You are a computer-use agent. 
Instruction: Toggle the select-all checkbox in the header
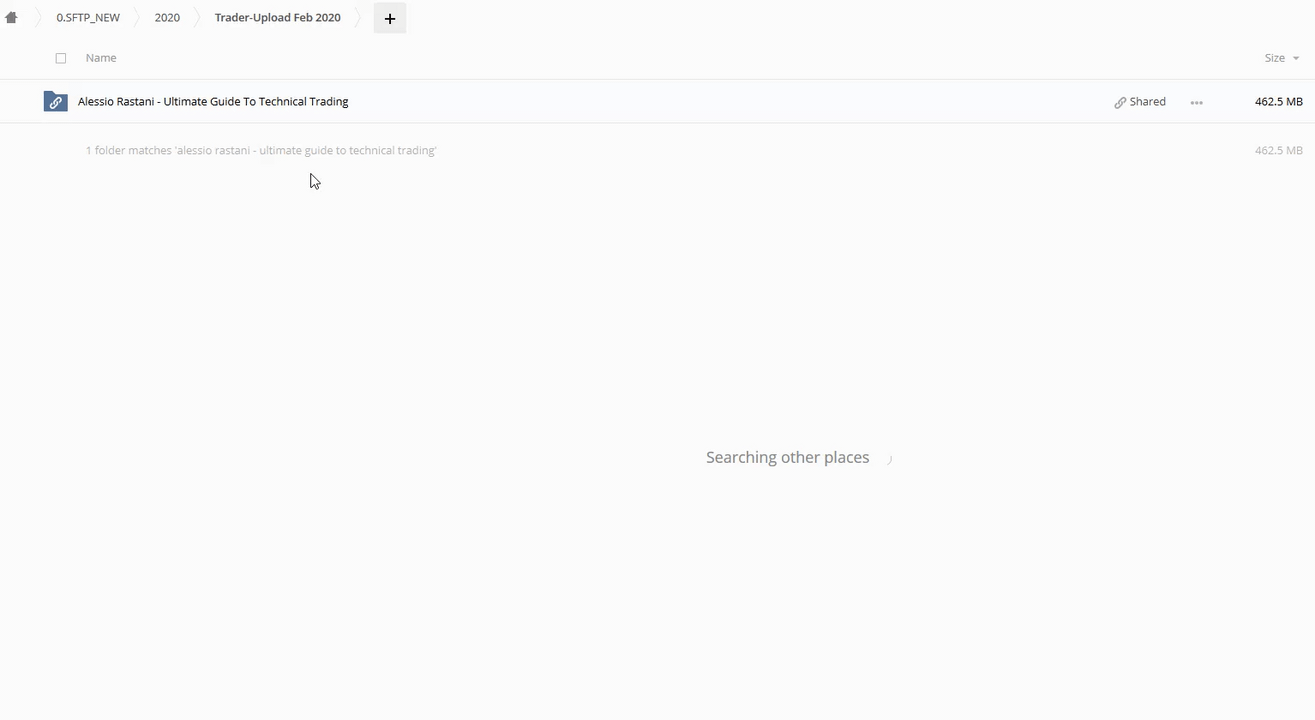(61, 58)
